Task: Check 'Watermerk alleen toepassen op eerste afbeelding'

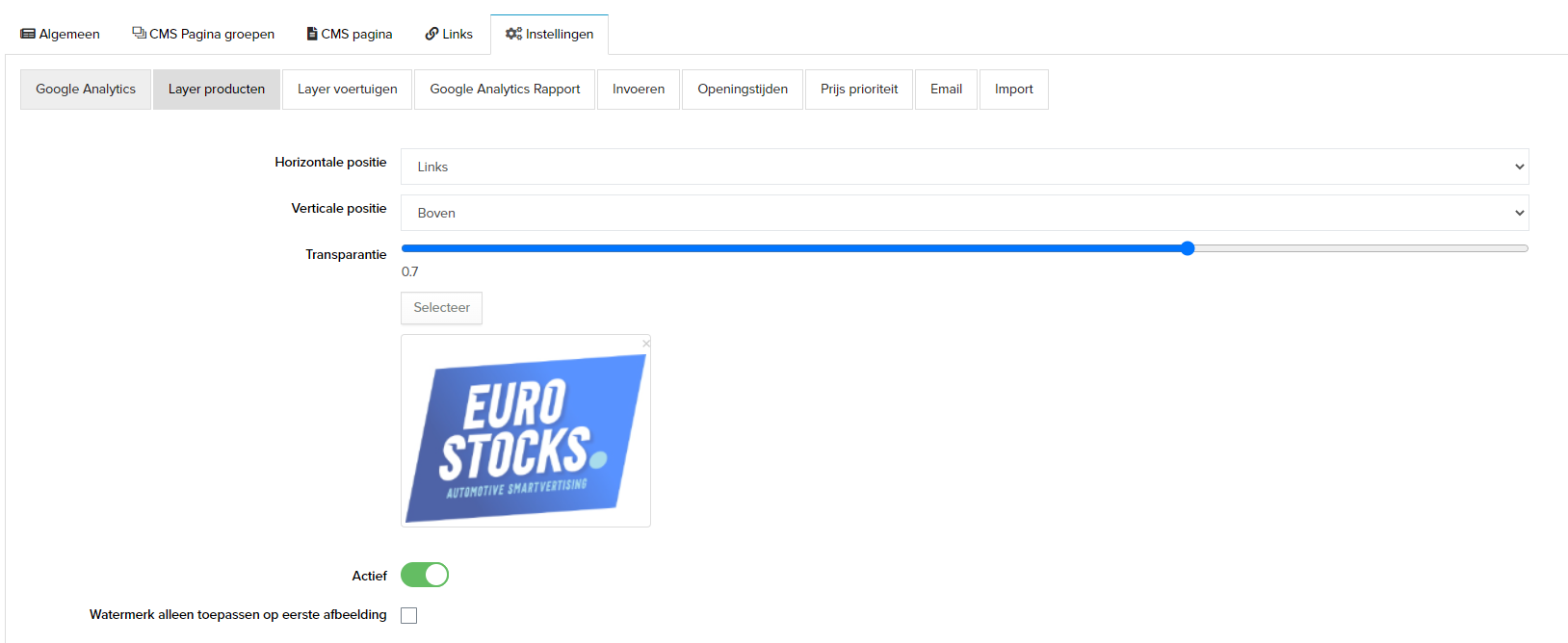Action: (x=409, y=615)
